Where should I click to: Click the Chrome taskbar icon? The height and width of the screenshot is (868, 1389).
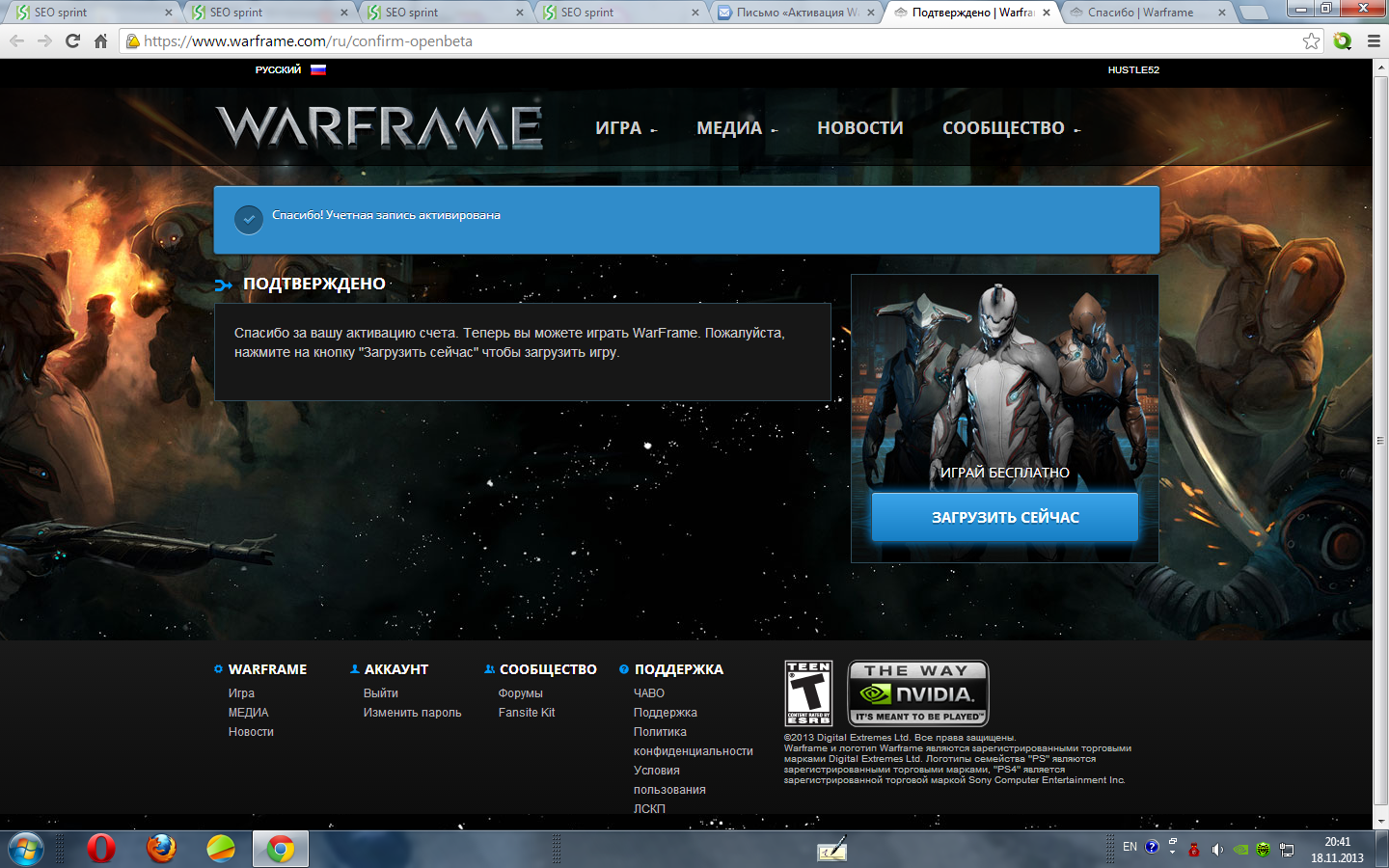[x=281, y=849]
